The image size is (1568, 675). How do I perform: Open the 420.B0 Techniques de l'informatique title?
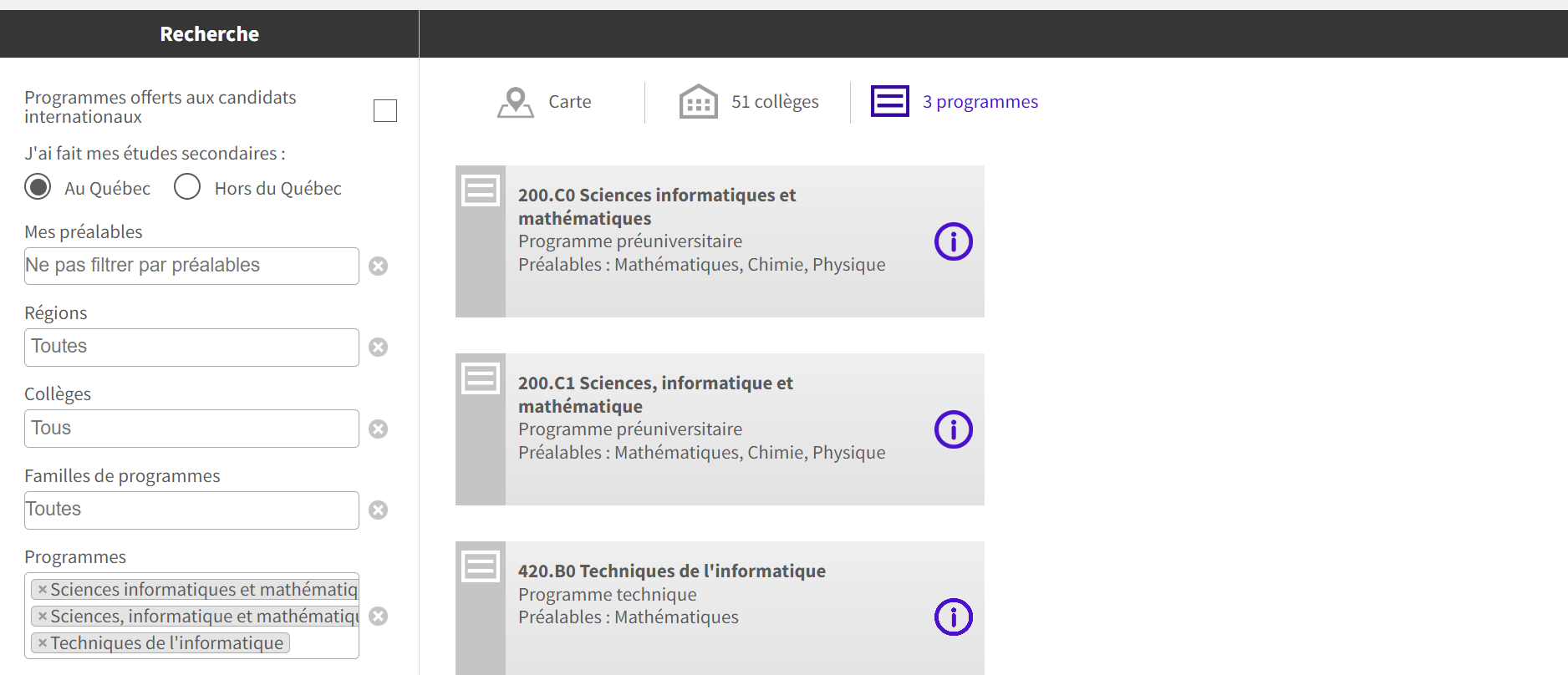[671, 571]
